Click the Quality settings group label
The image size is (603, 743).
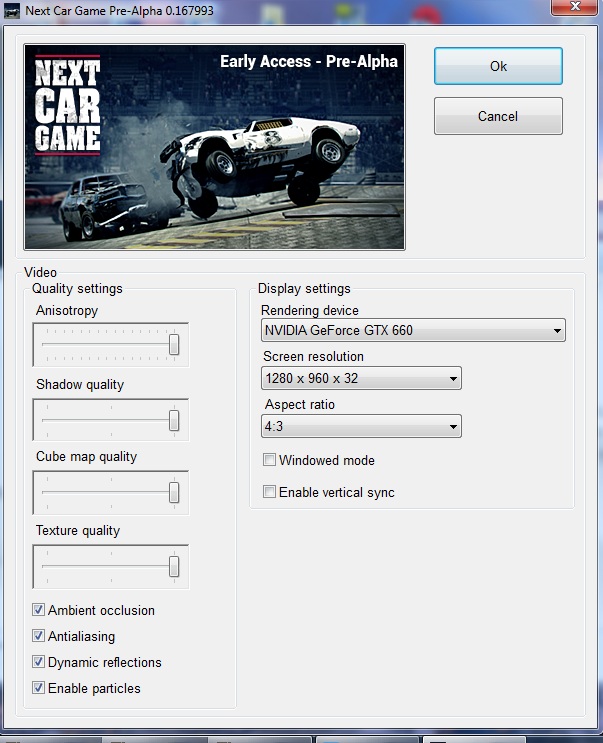pyautogui.click(x=77, y=289)
